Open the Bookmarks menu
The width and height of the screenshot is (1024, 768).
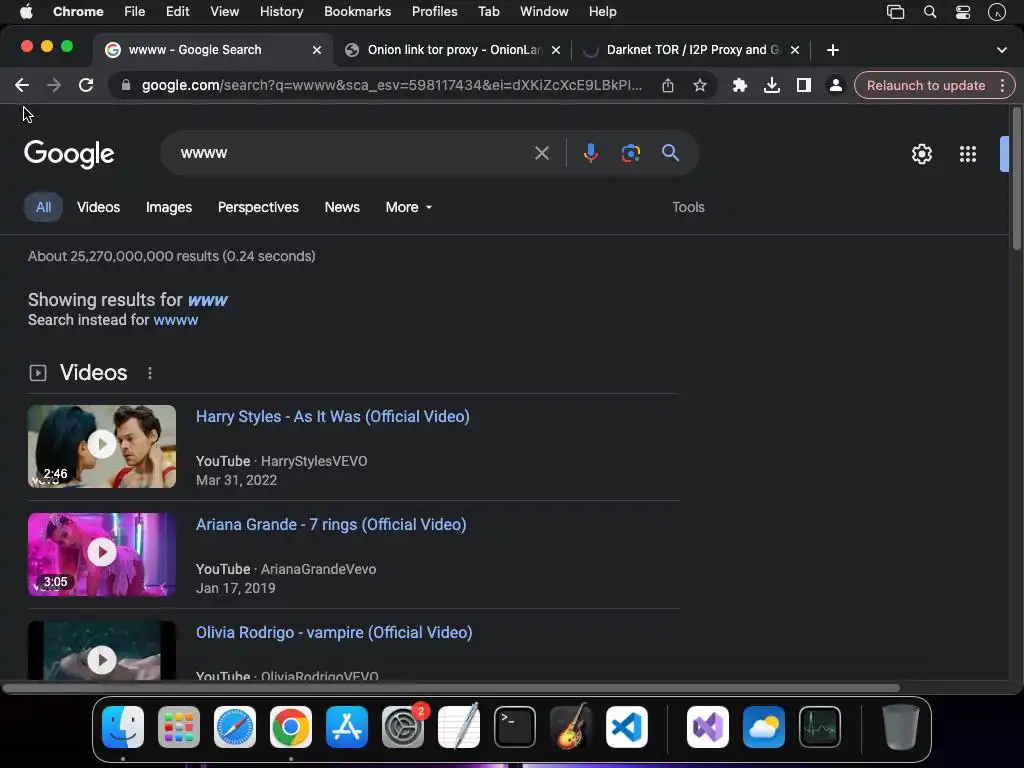pyautogui.click(x=357, y=12)
